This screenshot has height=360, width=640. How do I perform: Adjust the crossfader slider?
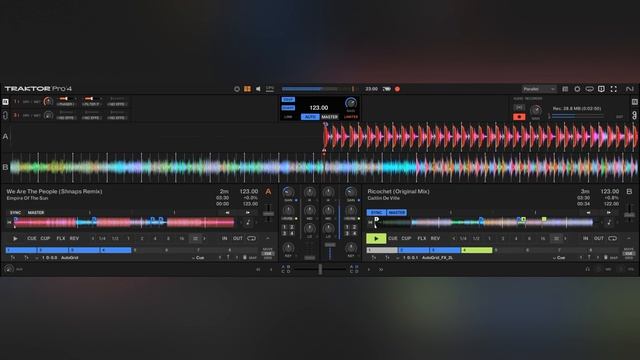tap(320, 269)
